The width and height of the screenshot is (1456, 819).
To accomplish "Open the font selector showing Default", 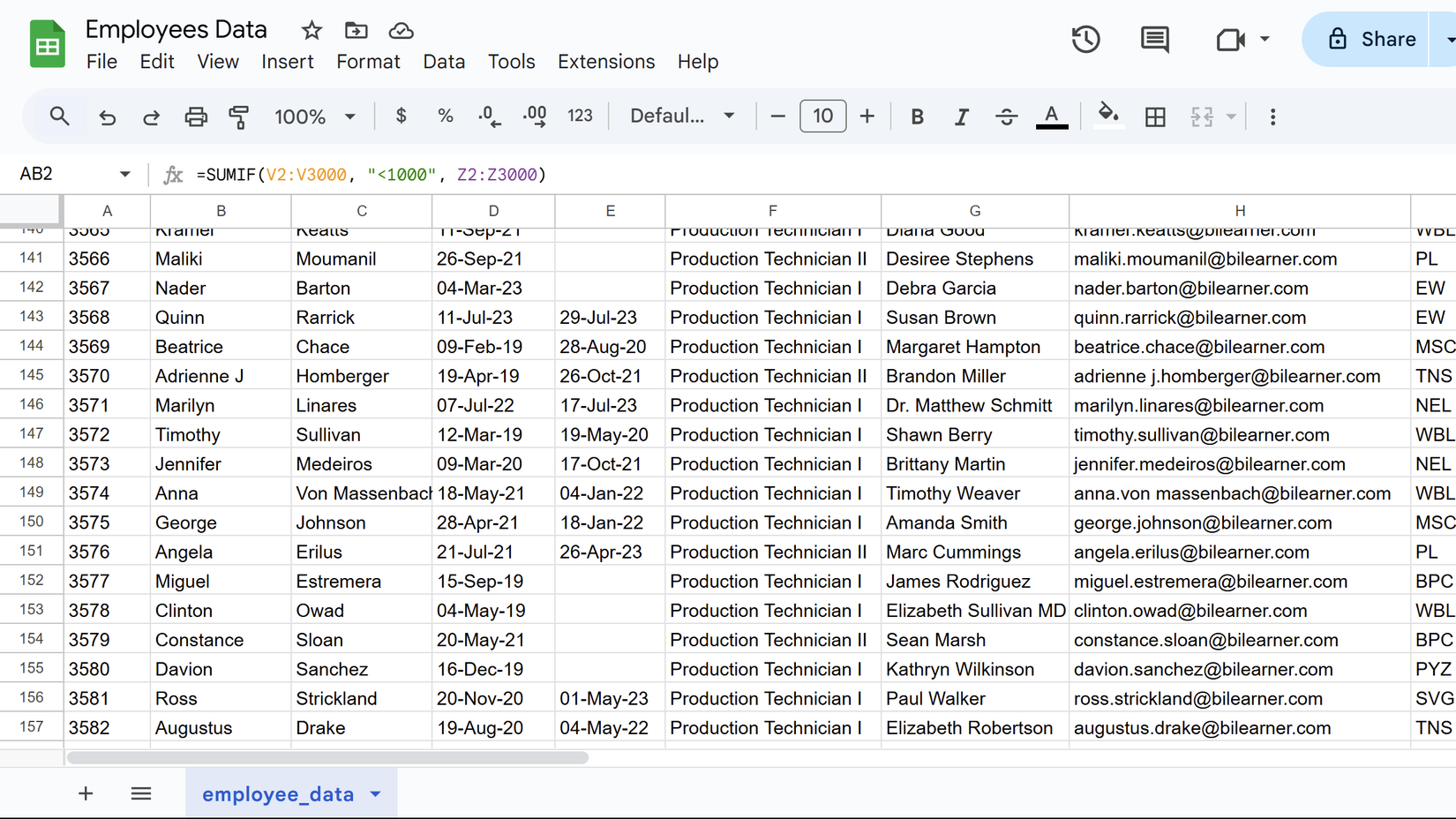I will click(x=681, y=116).
